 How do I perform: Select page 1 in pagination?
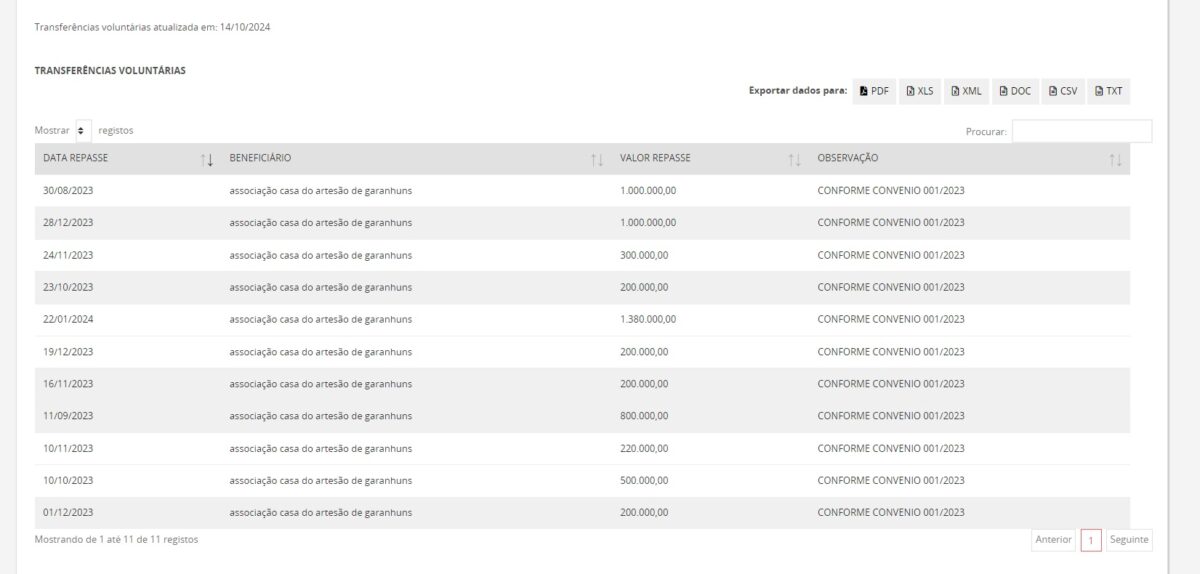pos(1091,540)
